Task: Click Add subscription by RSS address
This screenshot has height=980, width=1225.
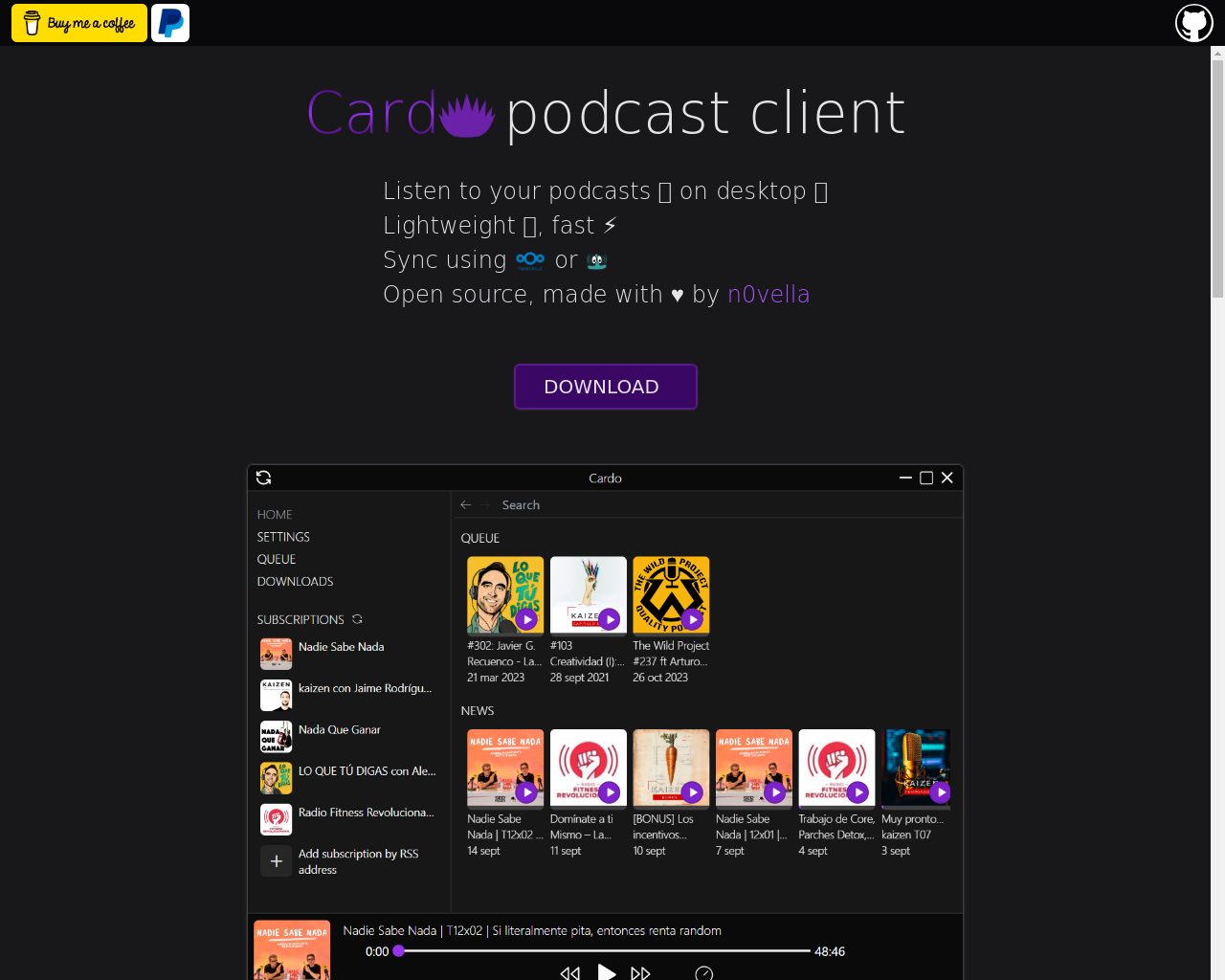Action: pyautogui.click(x=359, y=861)
